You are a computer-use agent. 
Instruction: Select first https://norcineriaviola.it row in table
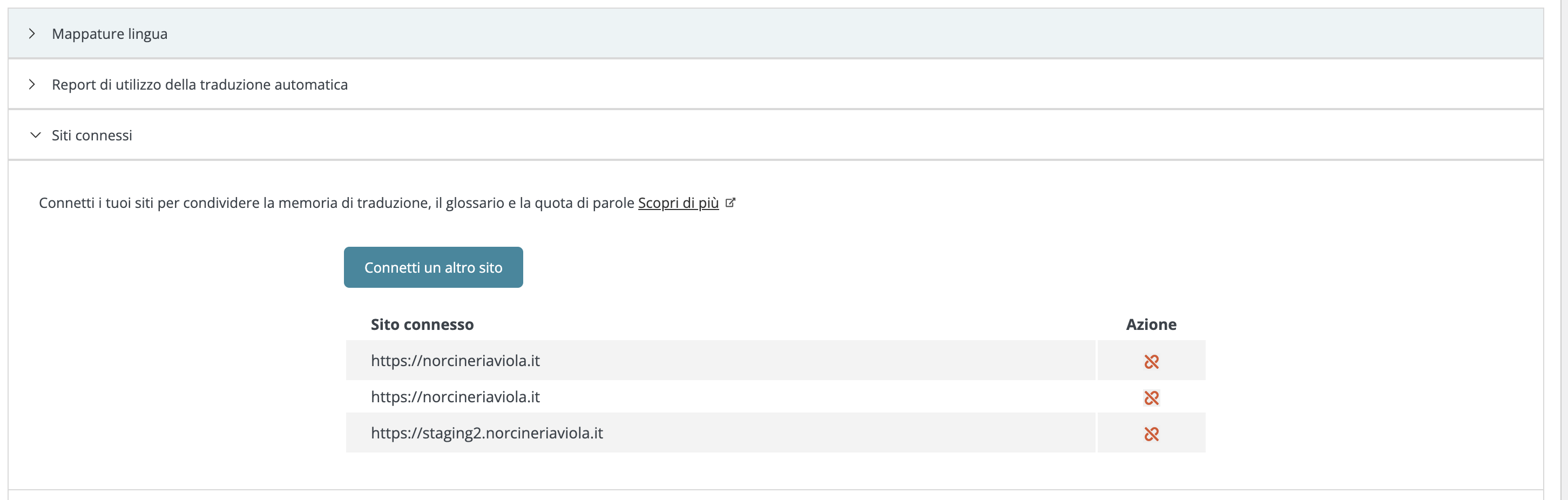(x=721, y=361)
